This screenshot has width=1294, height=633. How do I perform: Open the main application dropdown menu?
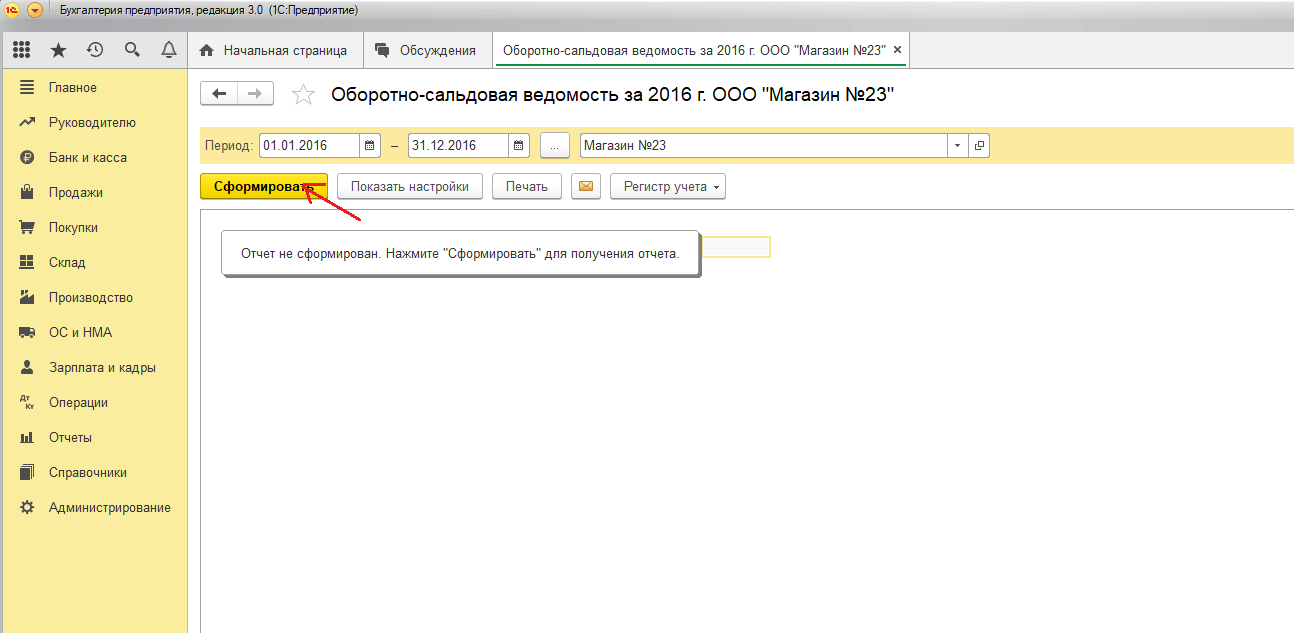pos(35,10)
